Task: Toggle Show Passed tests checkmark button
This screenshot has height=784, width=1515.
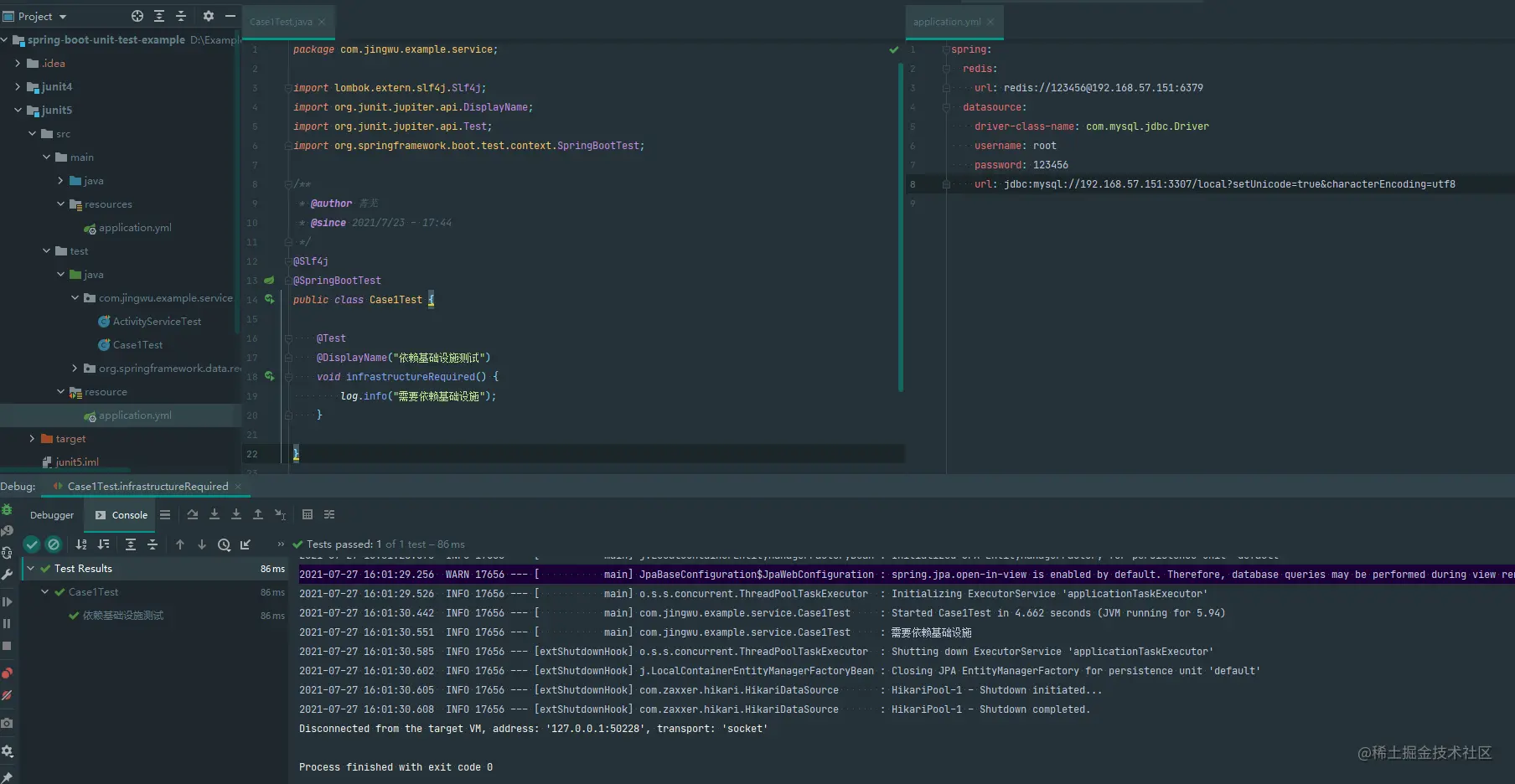Action: click(32, 544)
